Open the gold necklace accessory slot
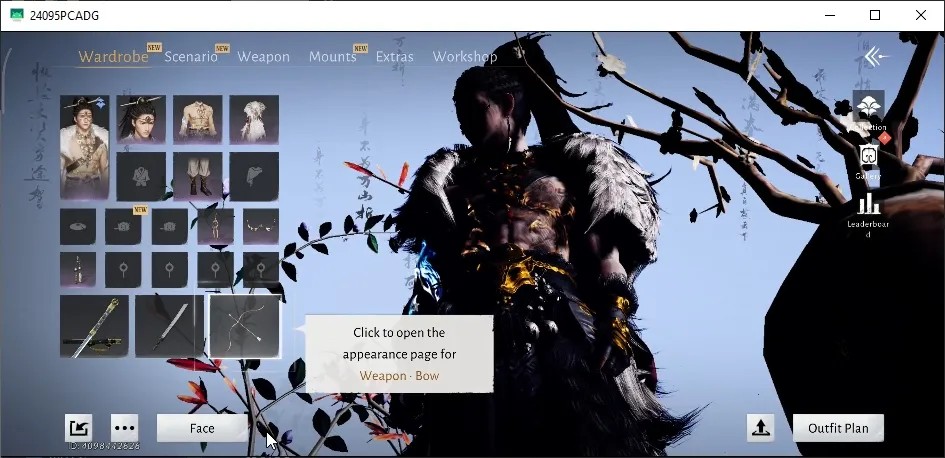The width and height of the screenshot is (945, 458). tap(261, 227)
